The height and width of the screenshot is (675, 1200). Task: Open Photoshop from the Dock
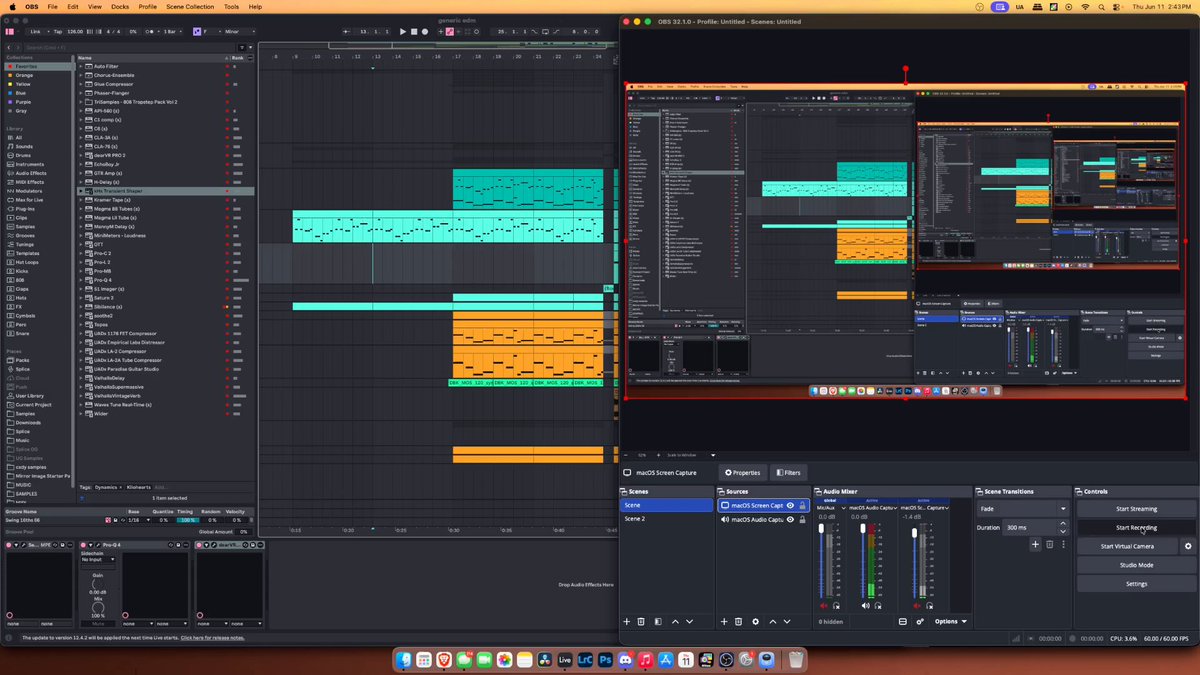[x=605, y=660]
